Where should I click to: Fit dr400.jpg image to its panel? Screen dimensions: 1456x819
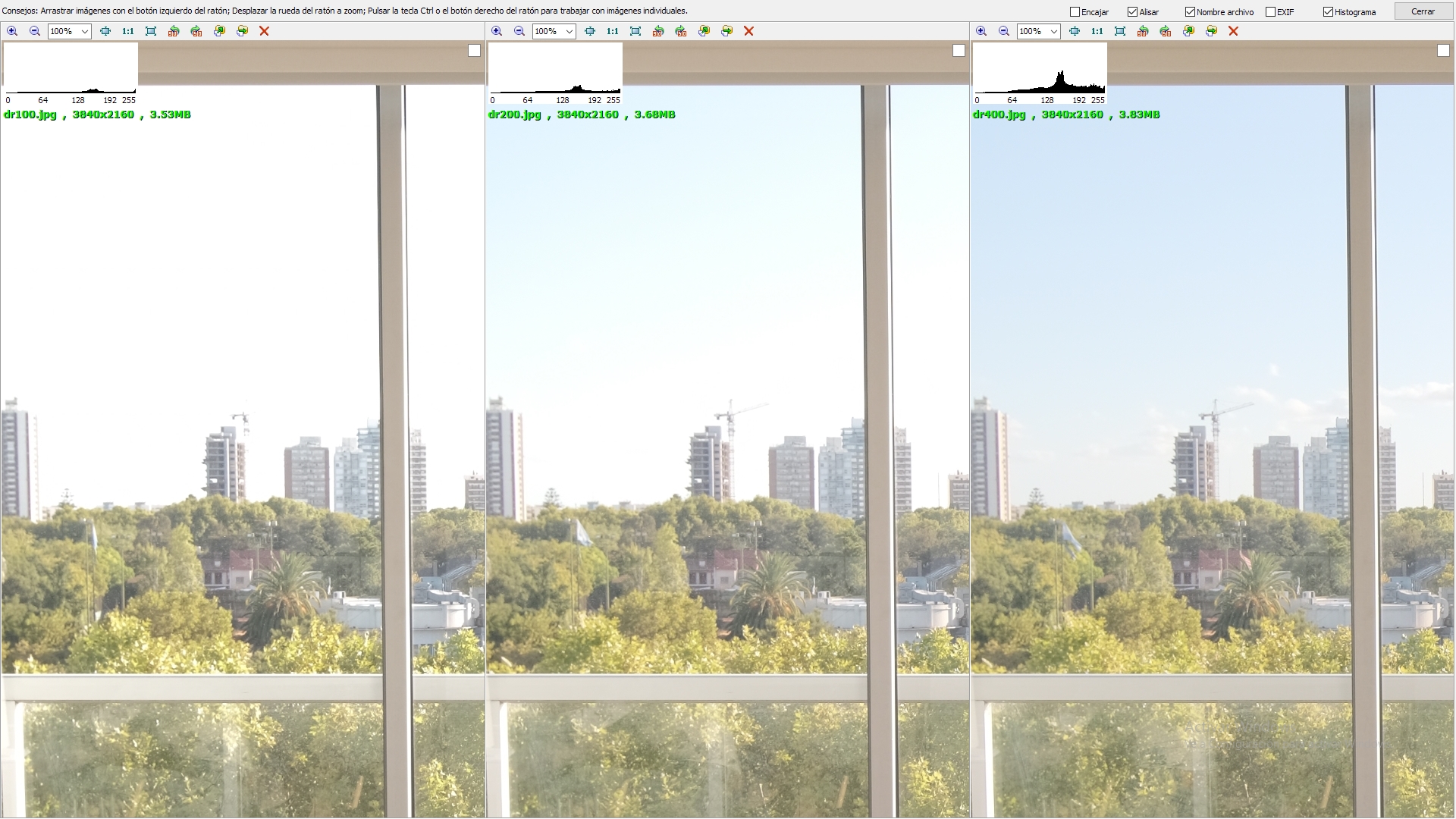point(1075,31)
